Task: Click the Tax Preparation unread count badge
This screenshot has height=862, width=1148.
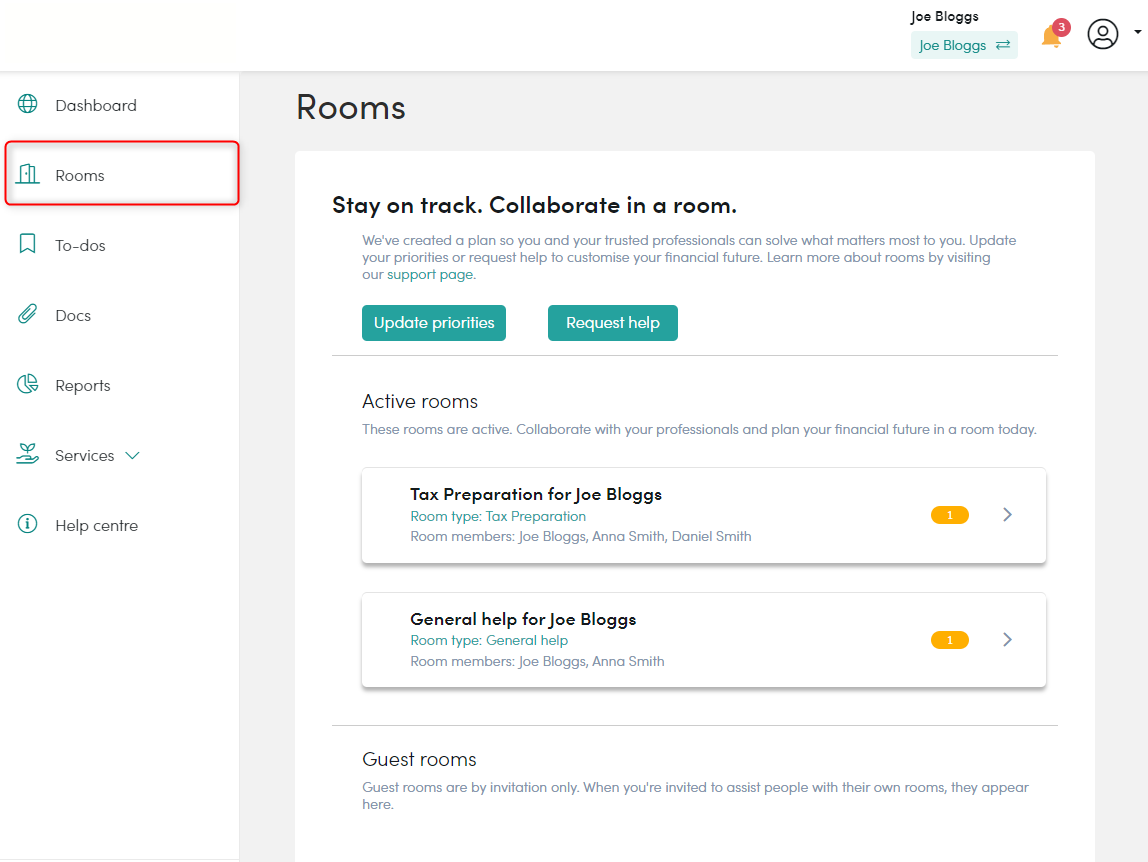Action: click(x=949, y=514)
